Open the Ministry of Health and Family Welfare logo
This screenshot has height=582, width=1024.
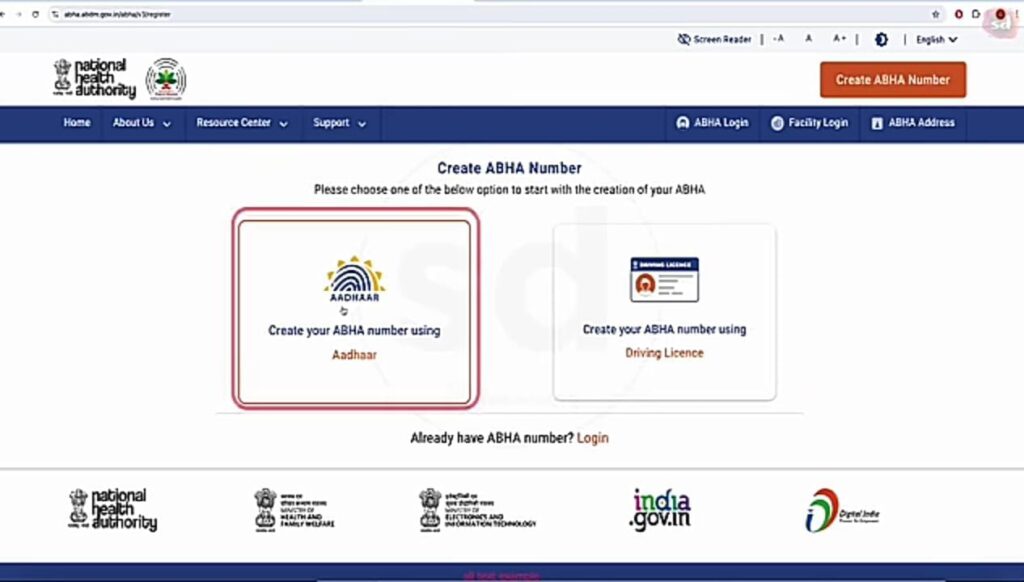(294, 509)
